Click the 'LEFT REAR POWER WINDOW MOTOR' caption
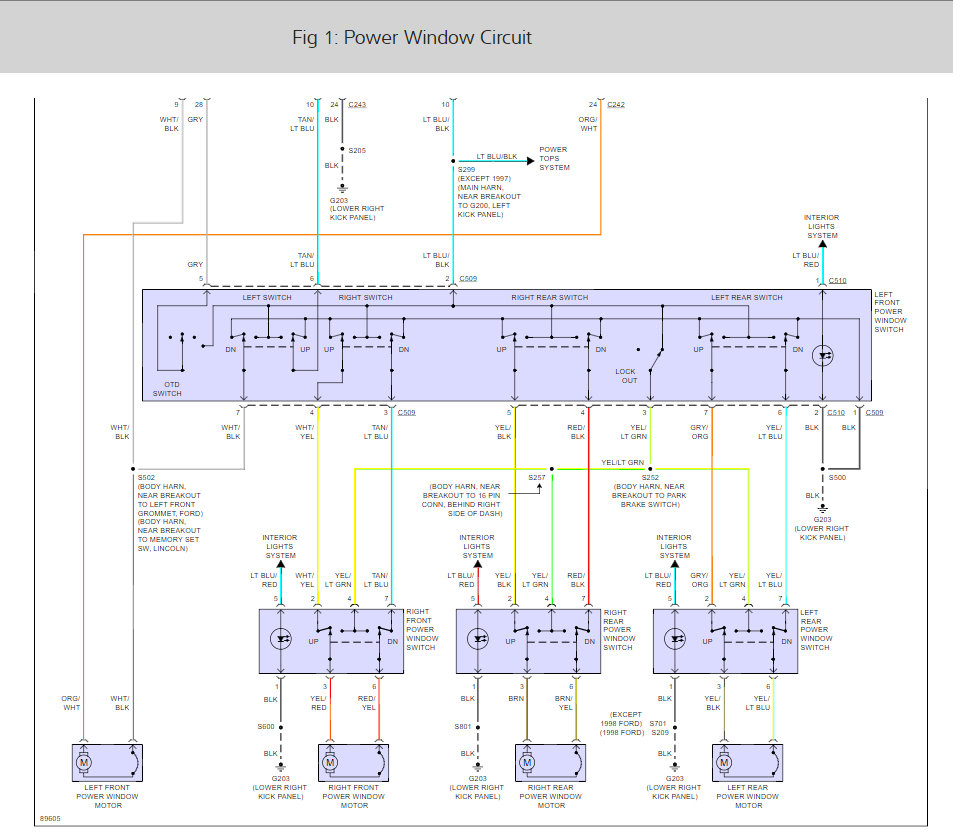This screenshot has height=838, width=953. coord(748,797)
